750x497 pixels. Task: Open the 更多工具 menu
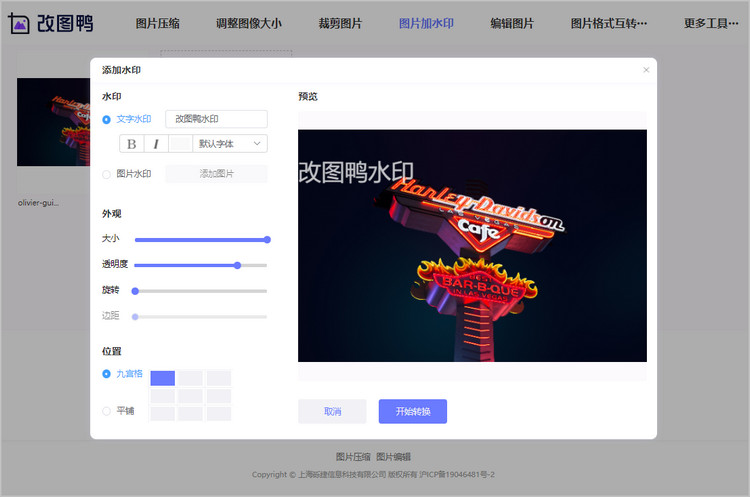[x=711, y=23]
